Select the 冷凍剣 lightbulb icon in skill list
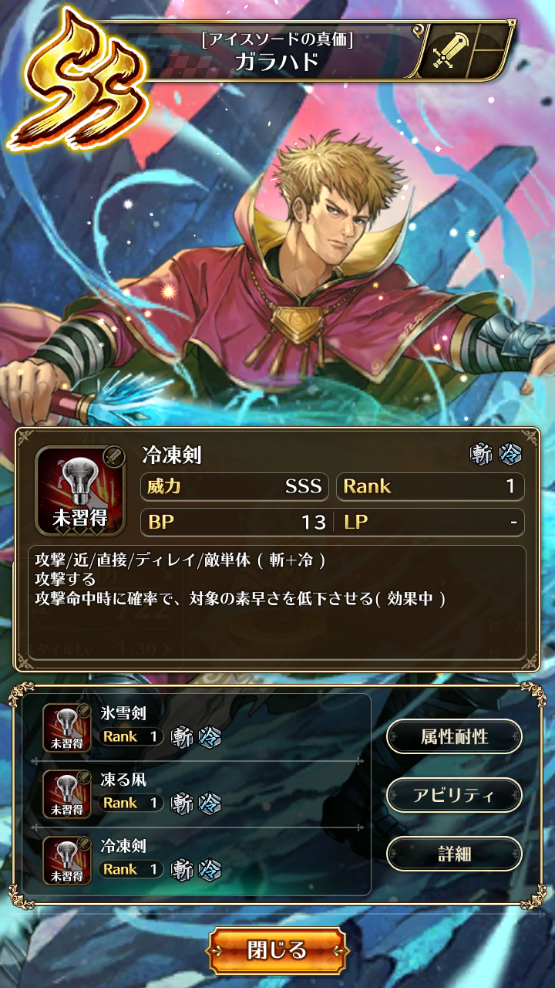This screenshot has width=555, height=988. [x=67, y=860]
